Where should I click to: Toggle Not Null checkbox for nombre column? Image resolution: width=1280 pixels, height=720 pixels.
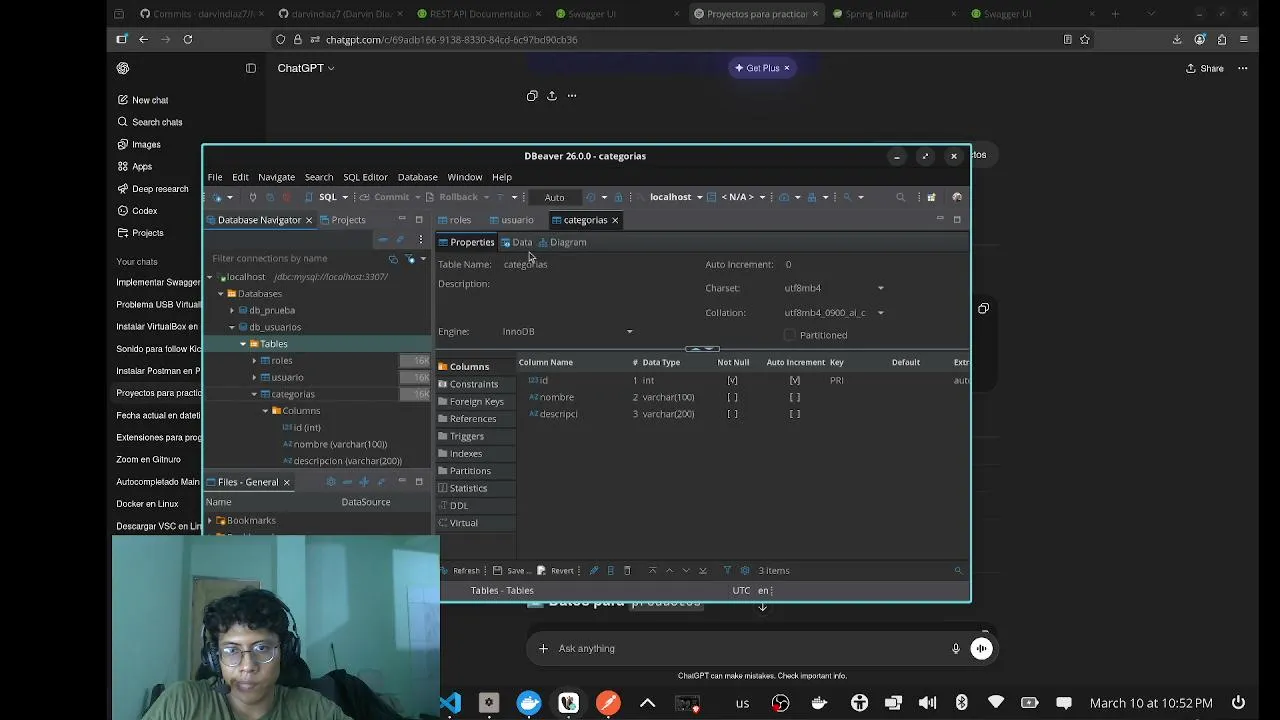(732, 397)
